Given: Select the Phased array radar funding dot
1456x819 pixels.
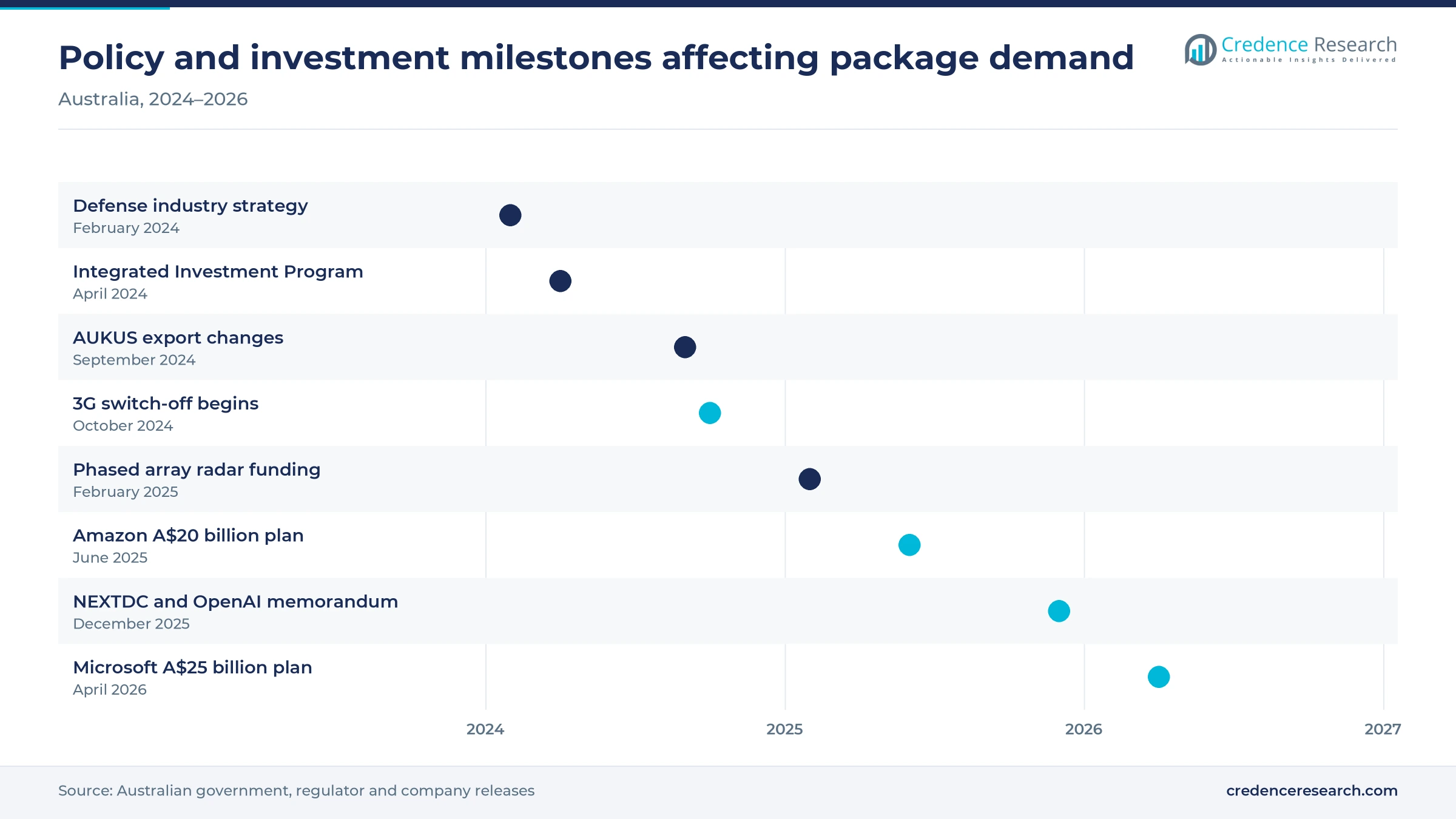Looking at the screenshot, I should [x=809, y=479].
